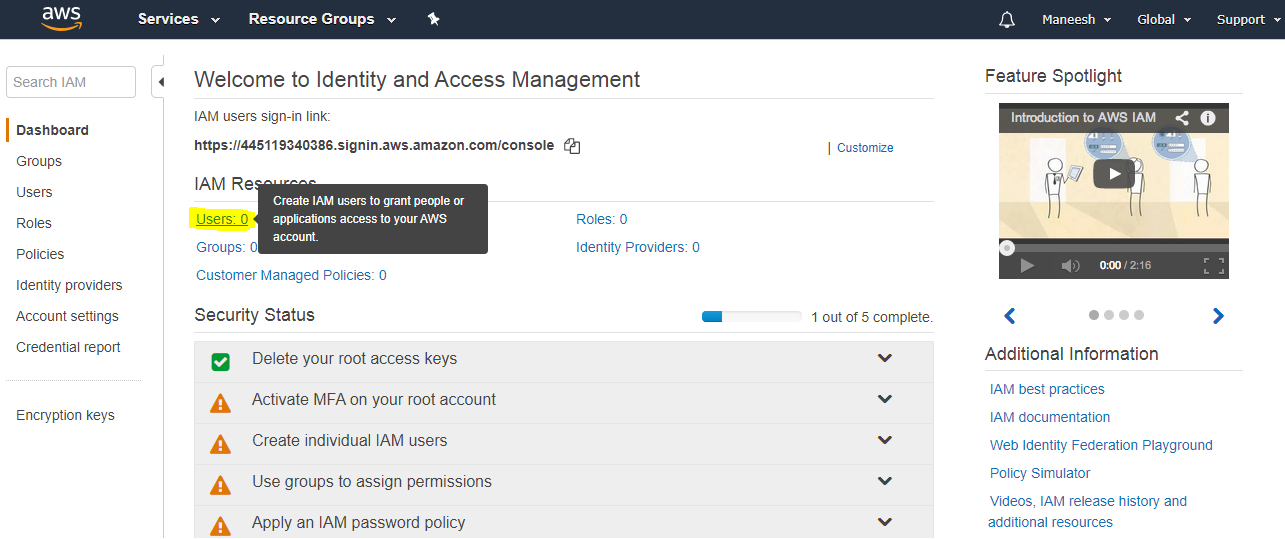1285x539 pixels.
Task: Open the notifications bell
Action: 1007,20
